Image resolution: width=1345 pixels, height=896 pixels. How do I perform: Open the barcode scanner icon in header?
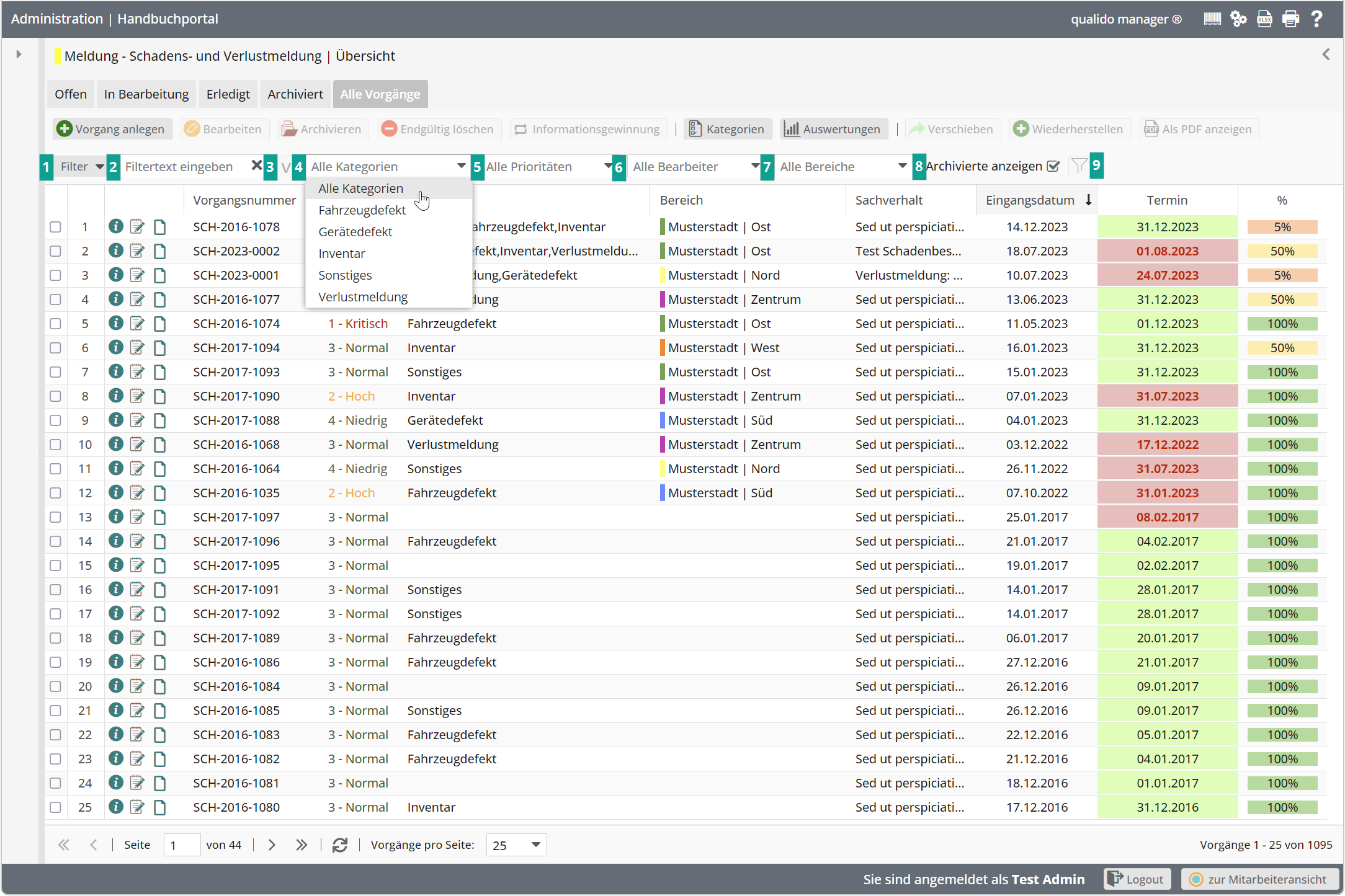click(1212, 19)
